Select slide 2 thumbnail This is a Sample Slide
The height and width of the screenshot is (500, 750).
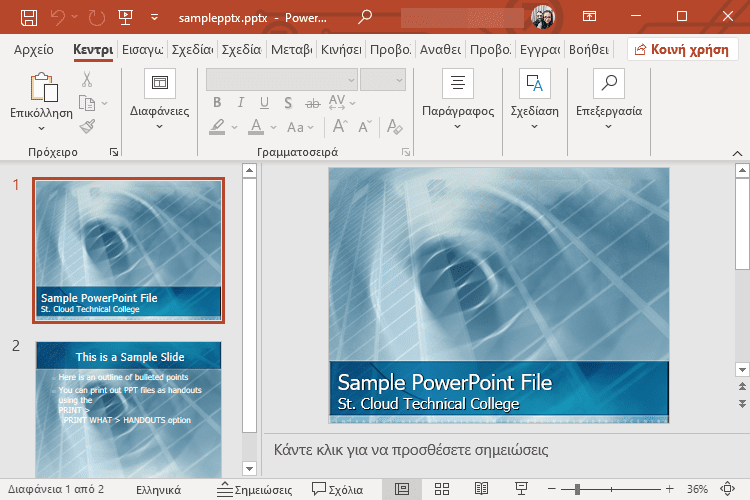(x=128, y=410)
